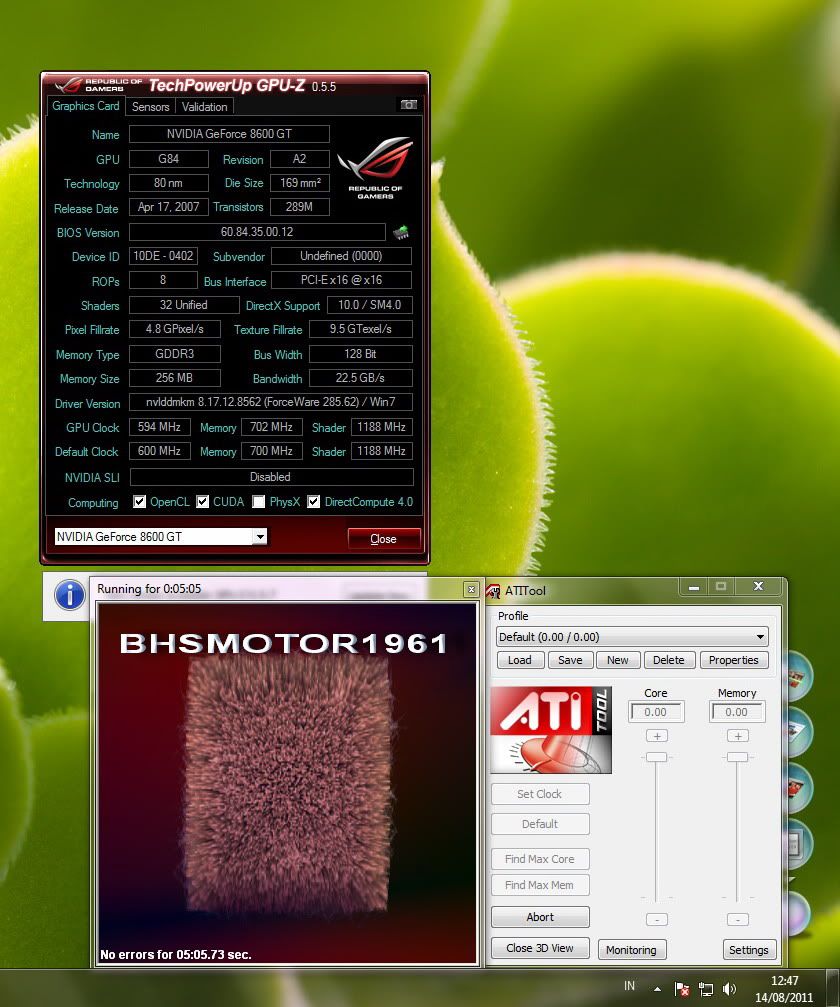Image resolution: width=840 pixels, height=1007 pixels.
Task: Click the GPU-Z screenshot camera icon
Action: point(408,105)
